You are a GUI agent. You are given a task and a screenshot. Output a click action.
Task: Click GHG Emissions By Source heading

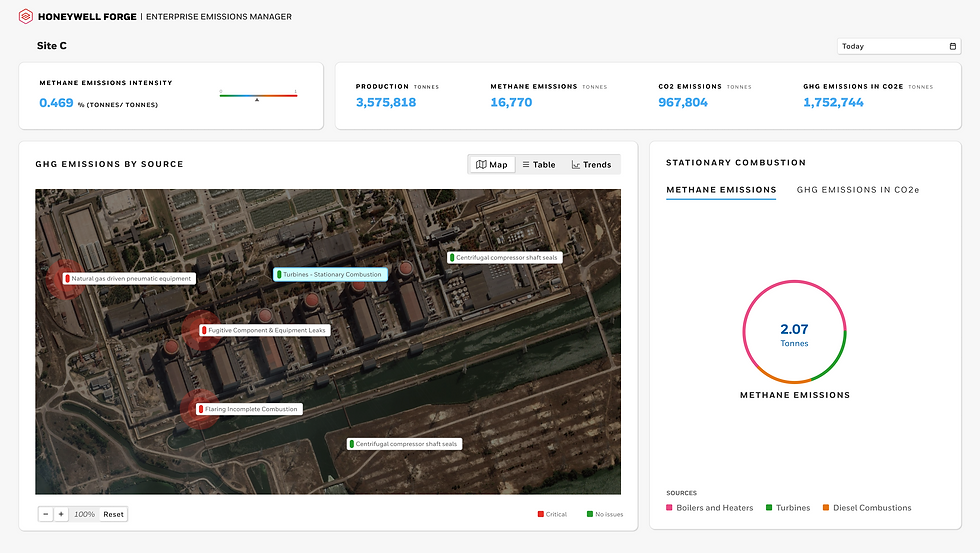[109, 164]
